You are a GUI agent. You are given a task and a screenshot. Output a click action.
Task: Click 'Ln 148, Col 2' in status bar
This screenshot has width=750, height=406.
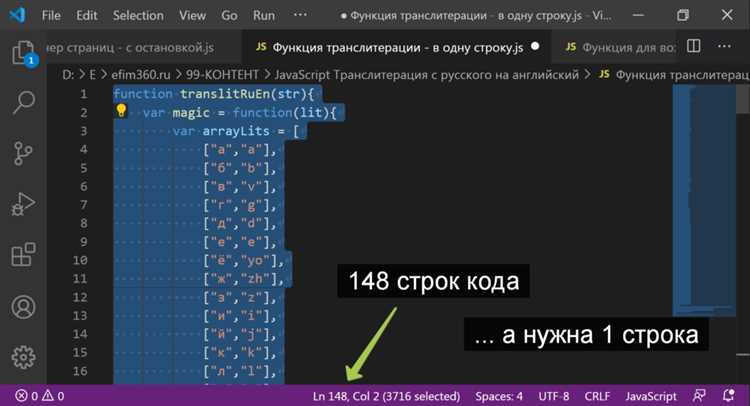386,396
